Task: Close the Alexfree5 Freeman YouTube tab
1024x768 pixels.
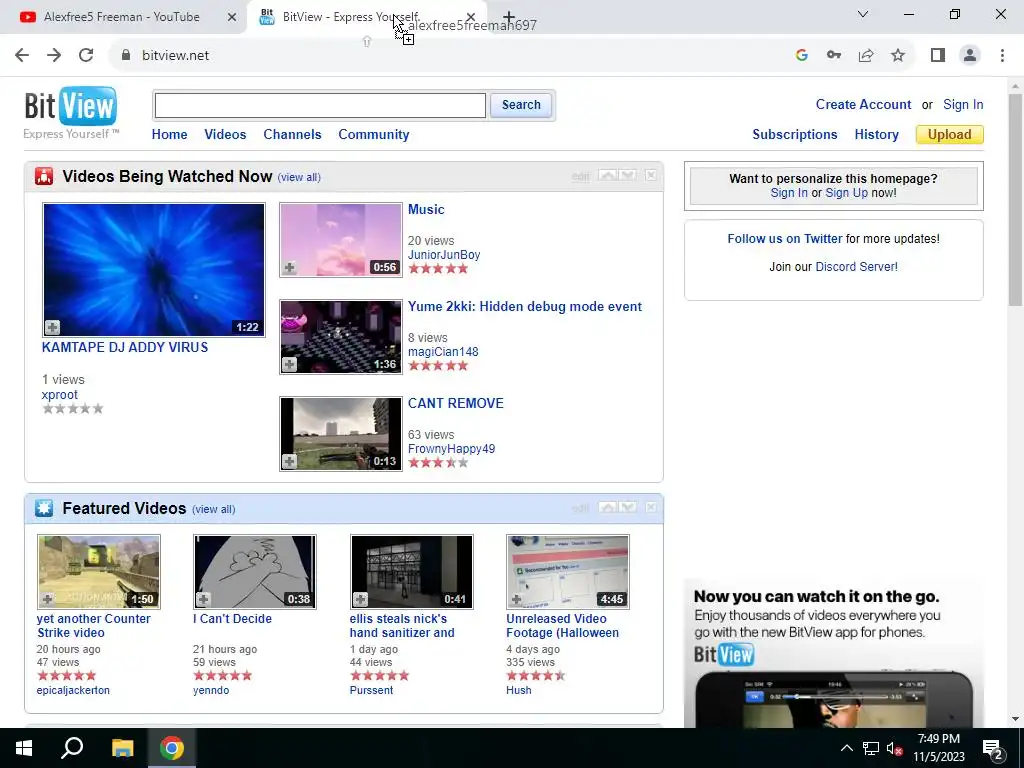Action: tap(232, 17)
